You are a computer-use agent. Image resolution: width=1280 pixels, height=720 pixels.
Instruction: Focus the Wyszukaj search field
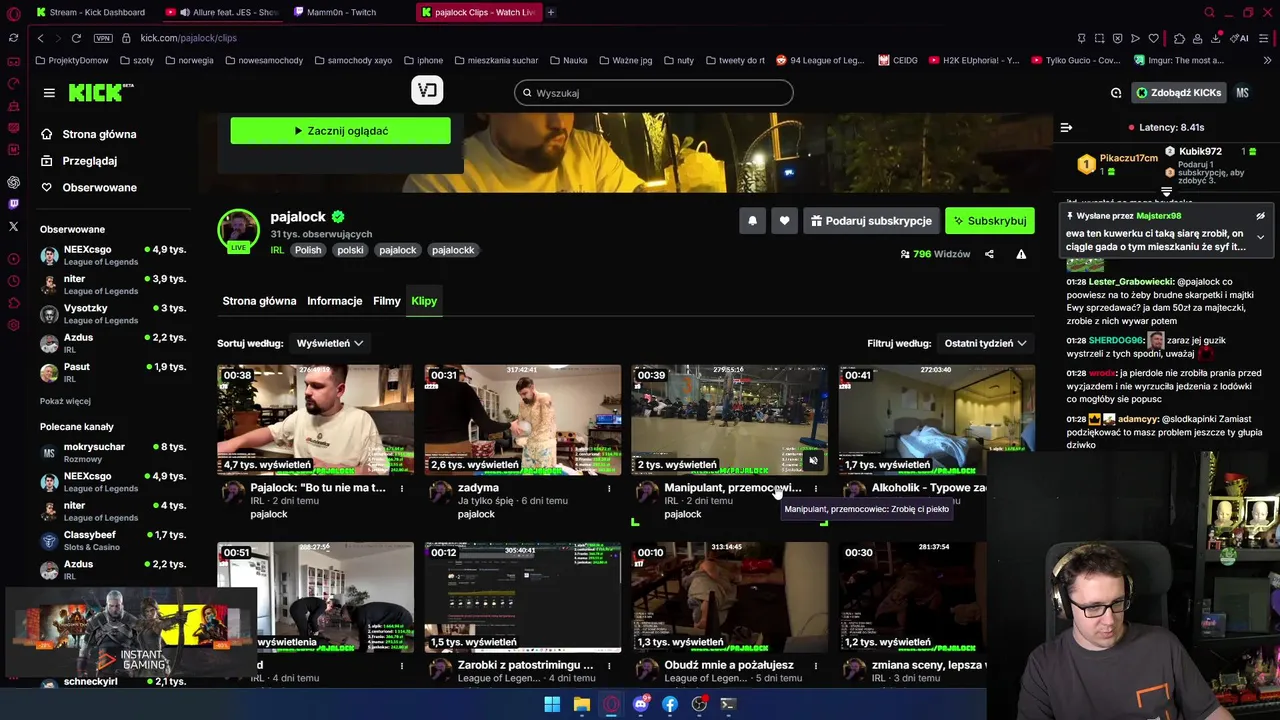pyautogui.click(x=654, y=93)
